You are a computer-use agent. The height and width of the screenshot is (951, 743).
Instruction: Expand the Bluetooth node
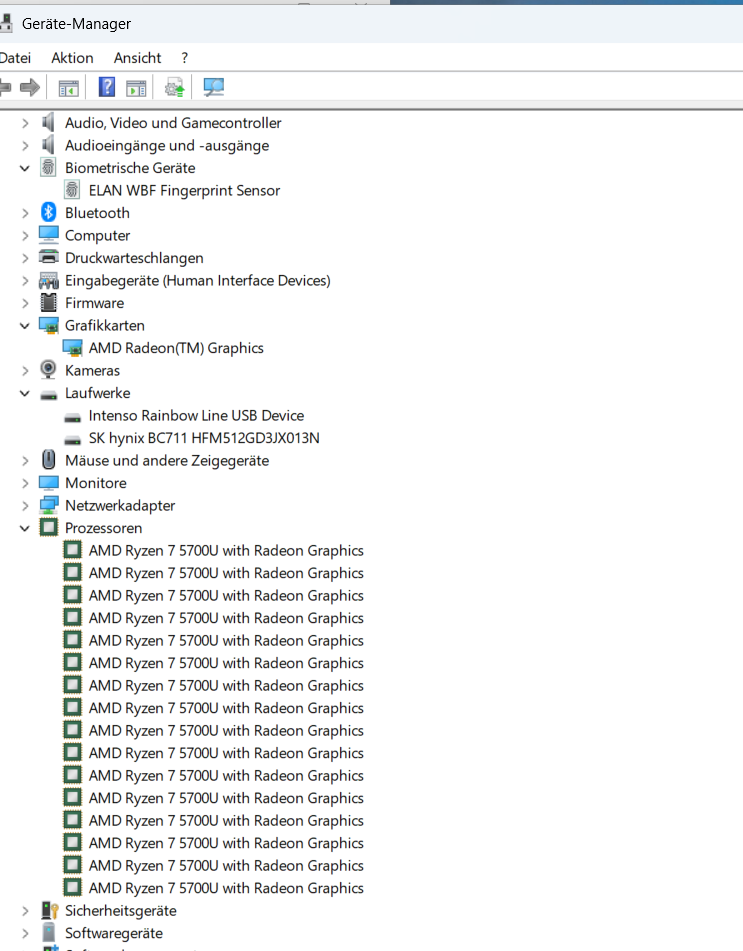[x=25, y=213]
